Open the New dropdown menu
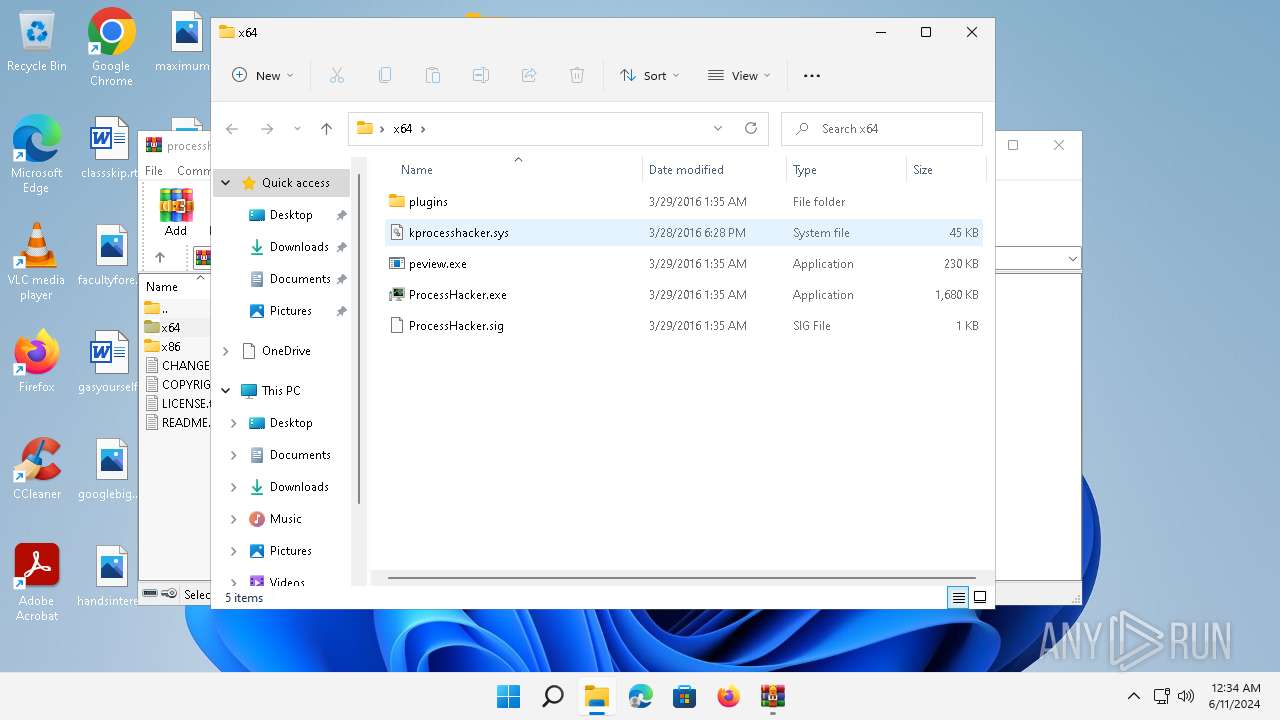Viewport: 1280px width, 720px height. tap(263, 75)
